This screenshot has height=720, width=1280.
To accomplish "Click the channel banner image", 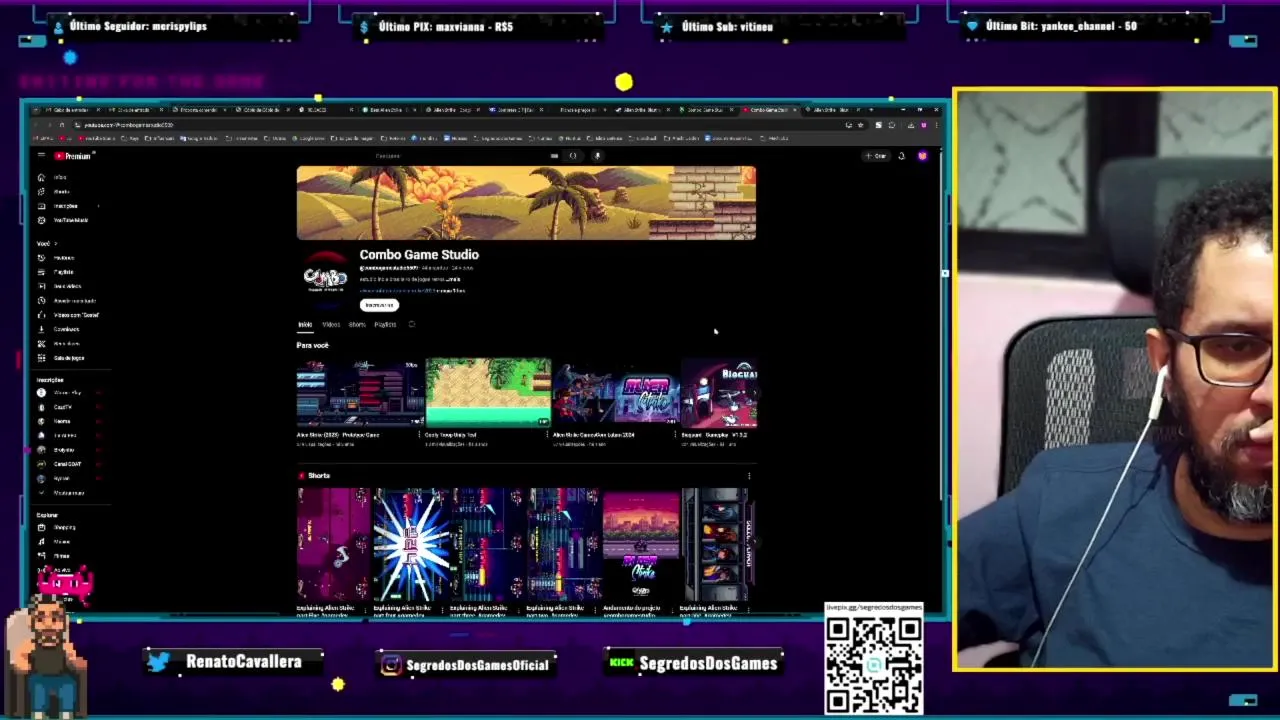I will (526, 203).
